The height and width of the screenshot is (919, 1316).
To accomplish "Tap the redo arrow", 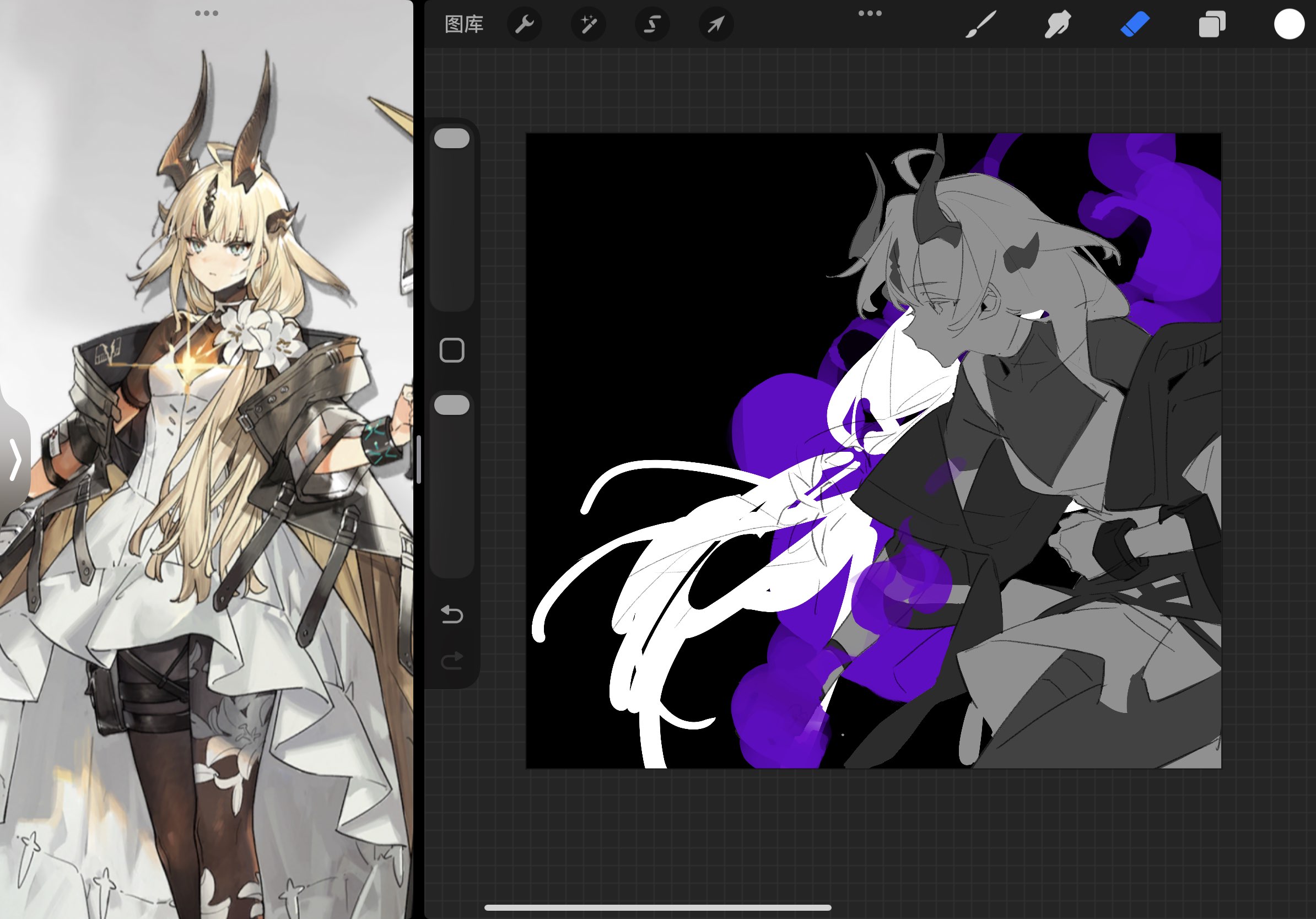I will [452, 661].
